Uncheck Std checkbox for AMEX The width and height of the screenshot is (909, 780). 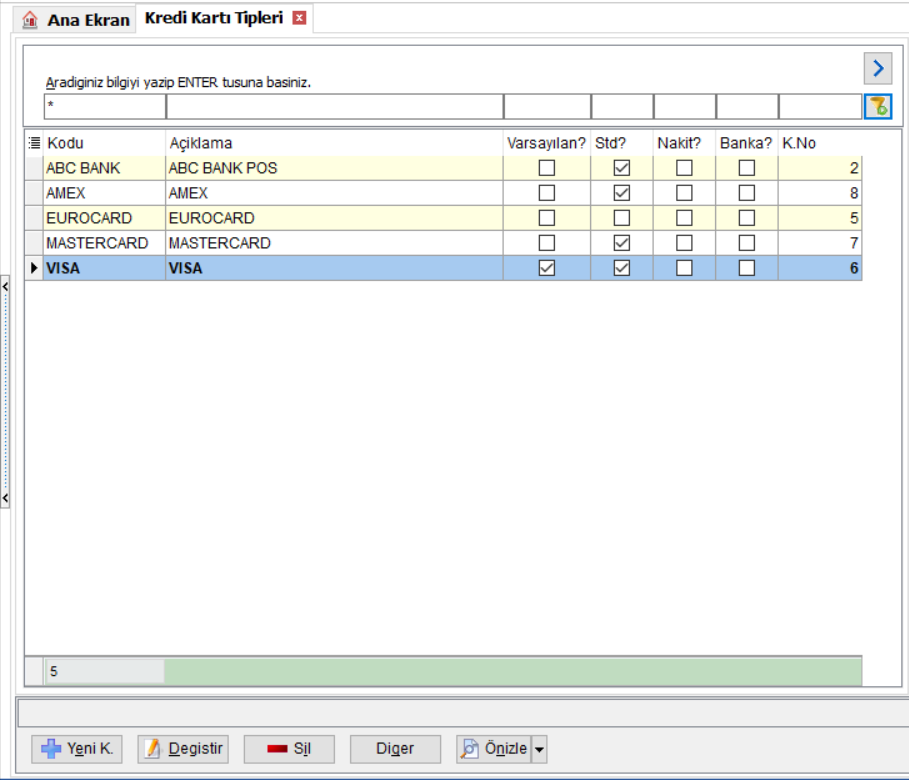tap(621, 193)
